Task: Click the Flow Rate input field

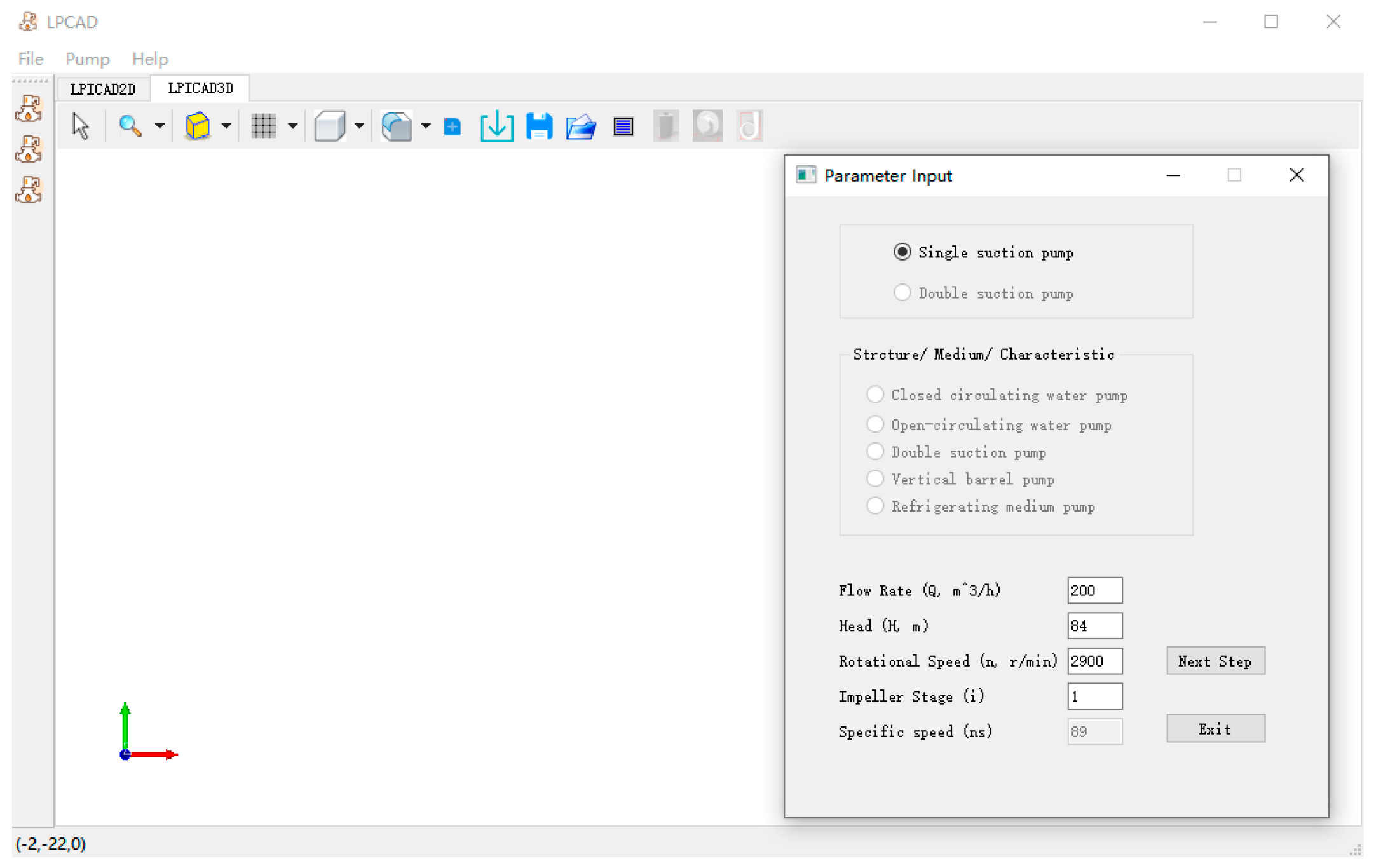Action: pos(1094,590)
